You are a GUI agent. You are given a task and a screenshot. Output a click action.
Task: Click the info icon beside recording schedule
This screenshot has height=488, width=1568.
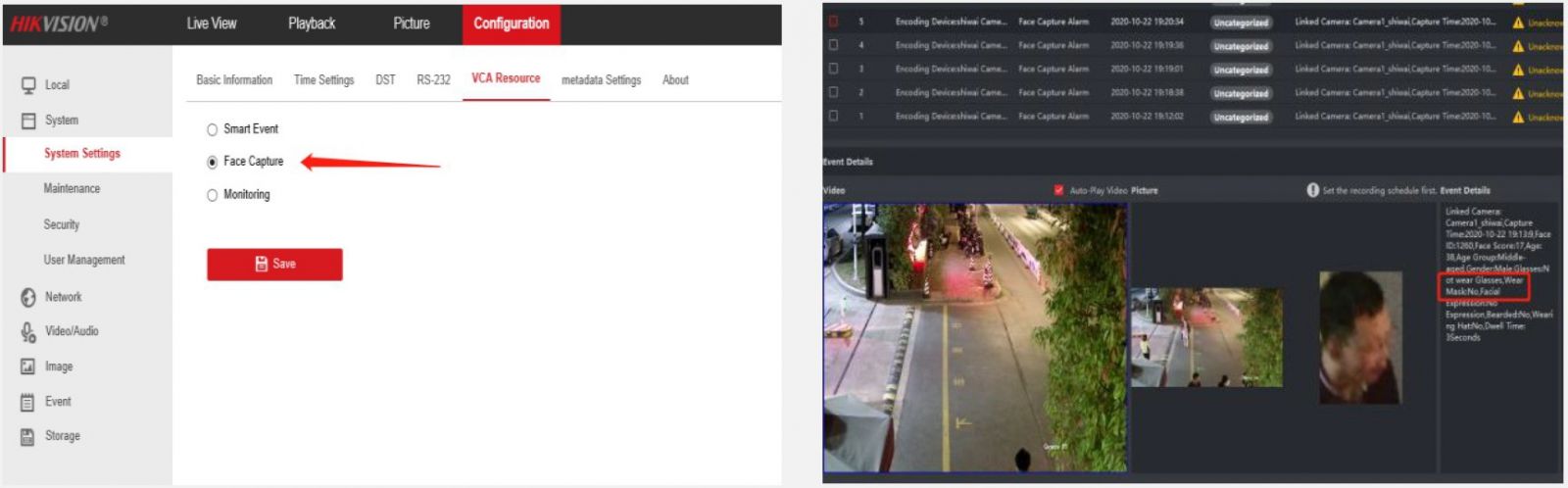pos(1312,190)
